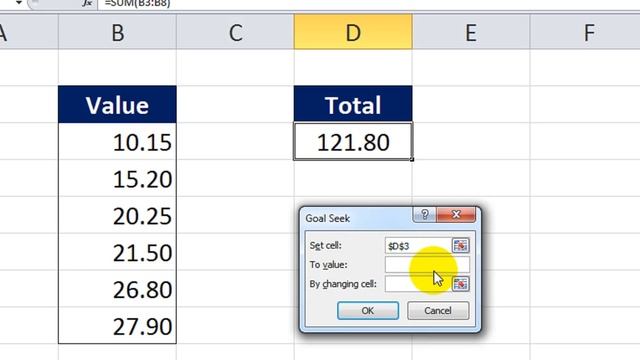This screenshot has height=360, width=640.
Task: Click the Set cell range selector icon
Action: click(460, 245)
